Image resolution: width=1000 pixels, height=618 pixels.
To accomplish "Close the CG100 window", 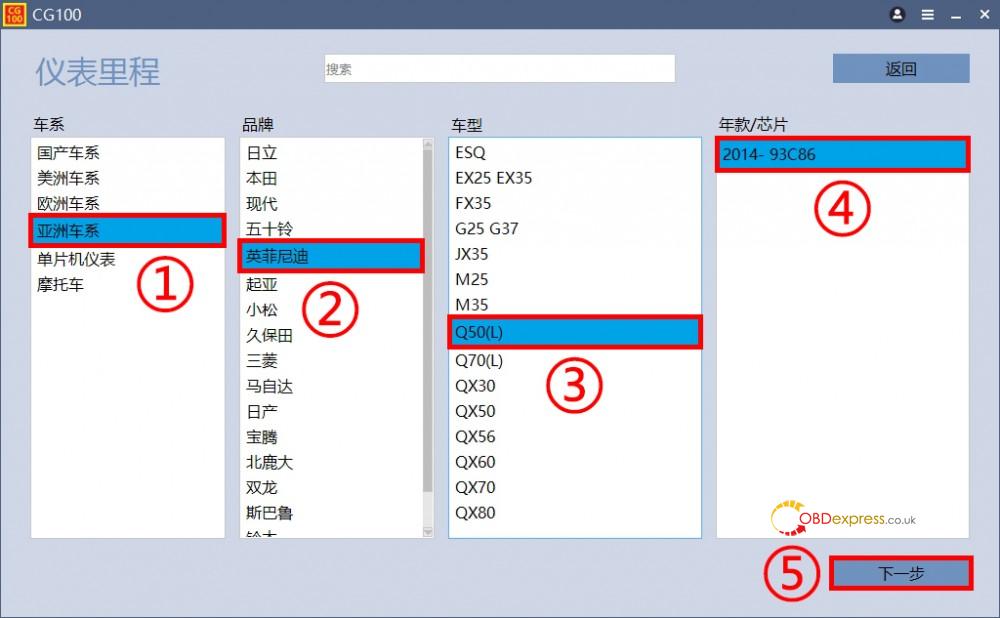I will point(985,15).
